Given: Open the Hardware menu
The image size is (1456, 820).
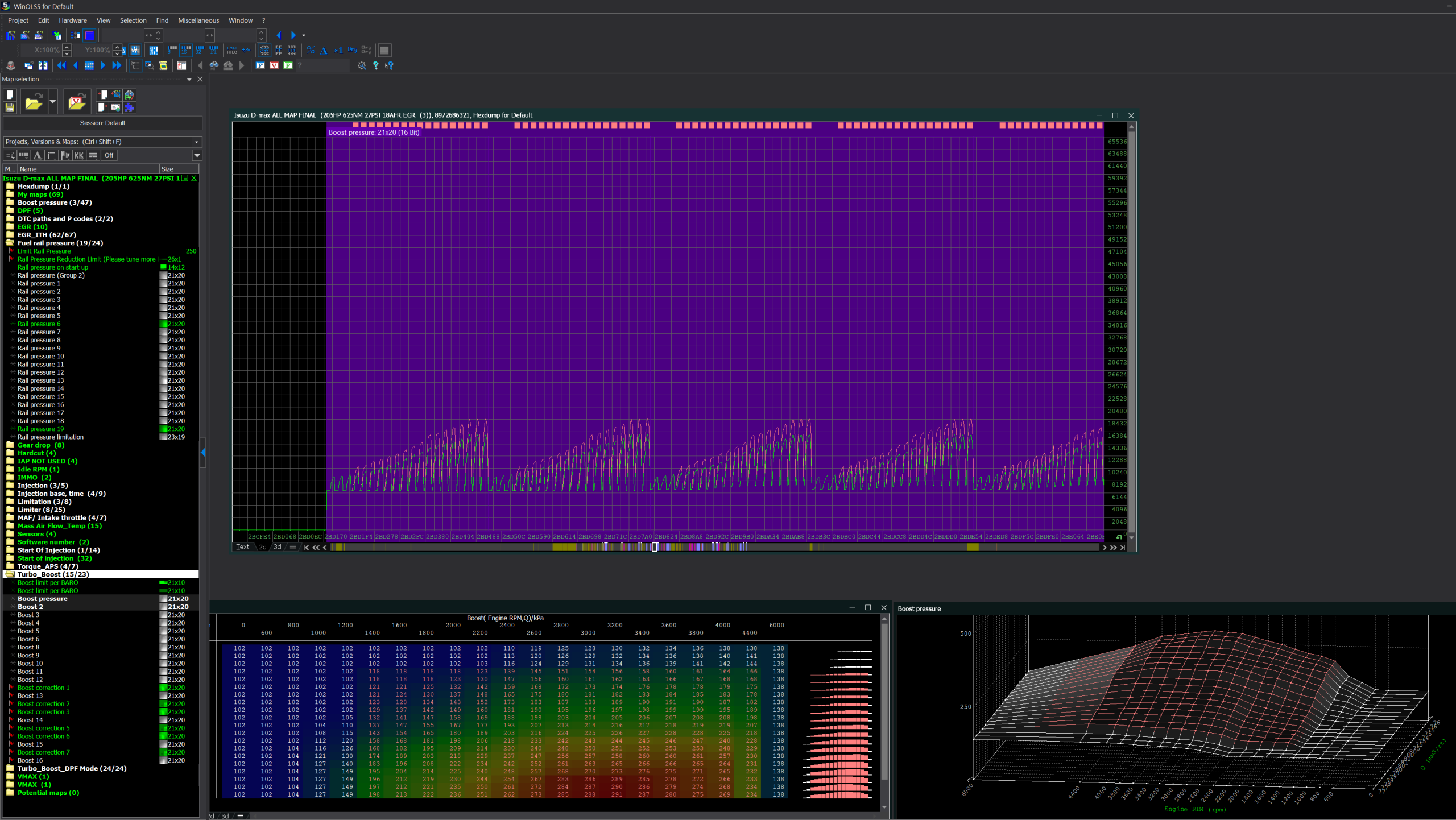Looking at the screenshot, I should click(x=73, y=20).
